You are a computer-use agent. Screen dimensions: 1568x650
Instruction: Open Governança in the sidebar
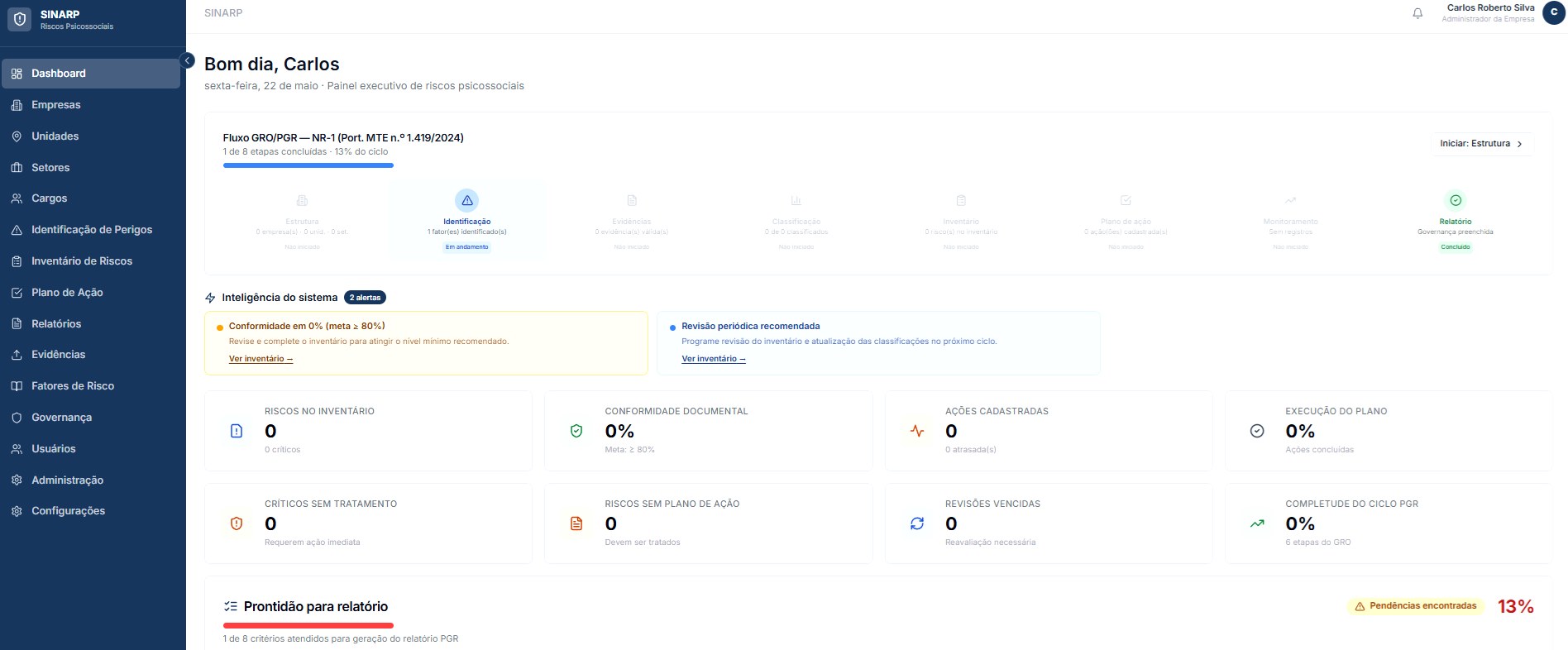(91, 418)
